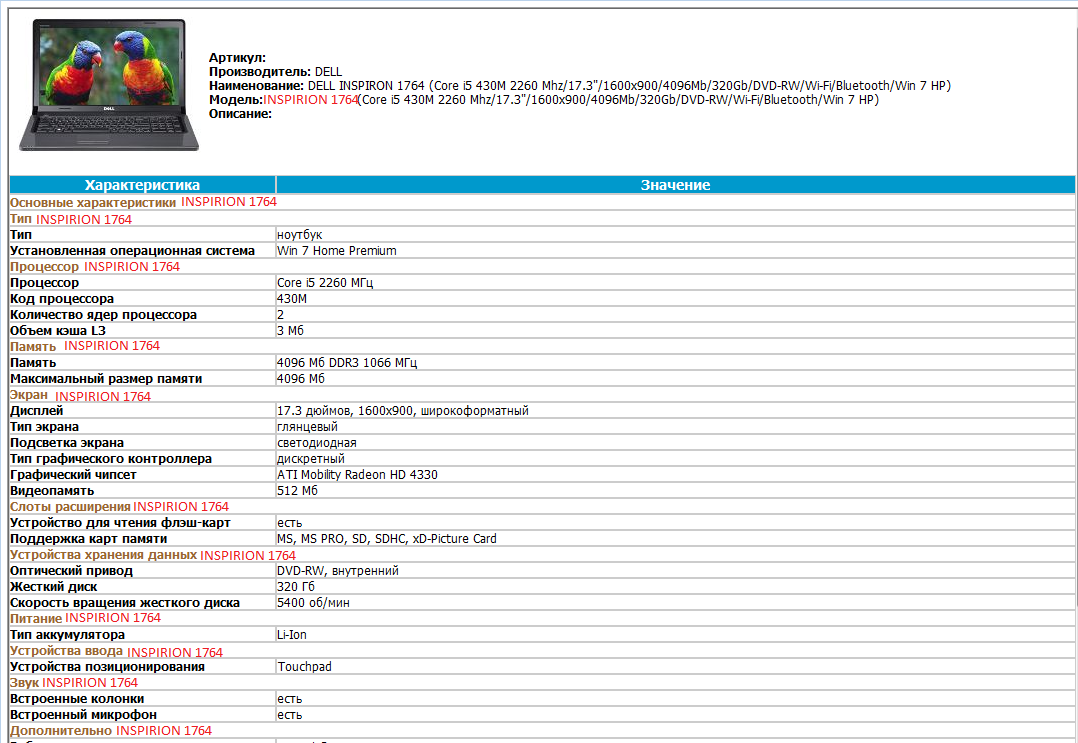Image resolution: width=1078 pixels, height=743 pixels.
Task: Click 'Устройства позиционирования' row label
Action: (x=107, y=667)
